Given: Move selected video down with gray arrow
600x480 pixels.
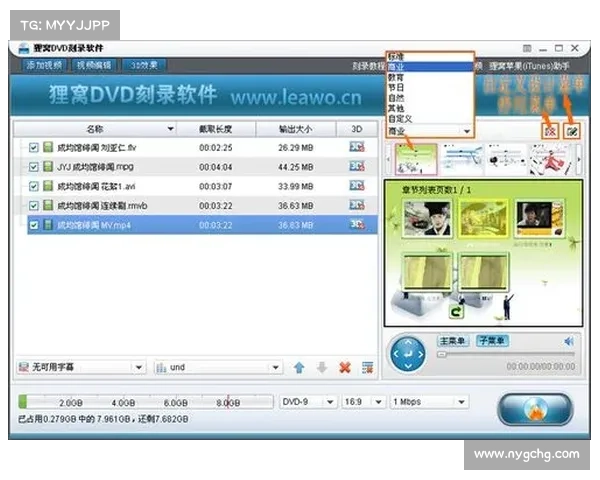Looking at the screenshot, I should 322,368.
